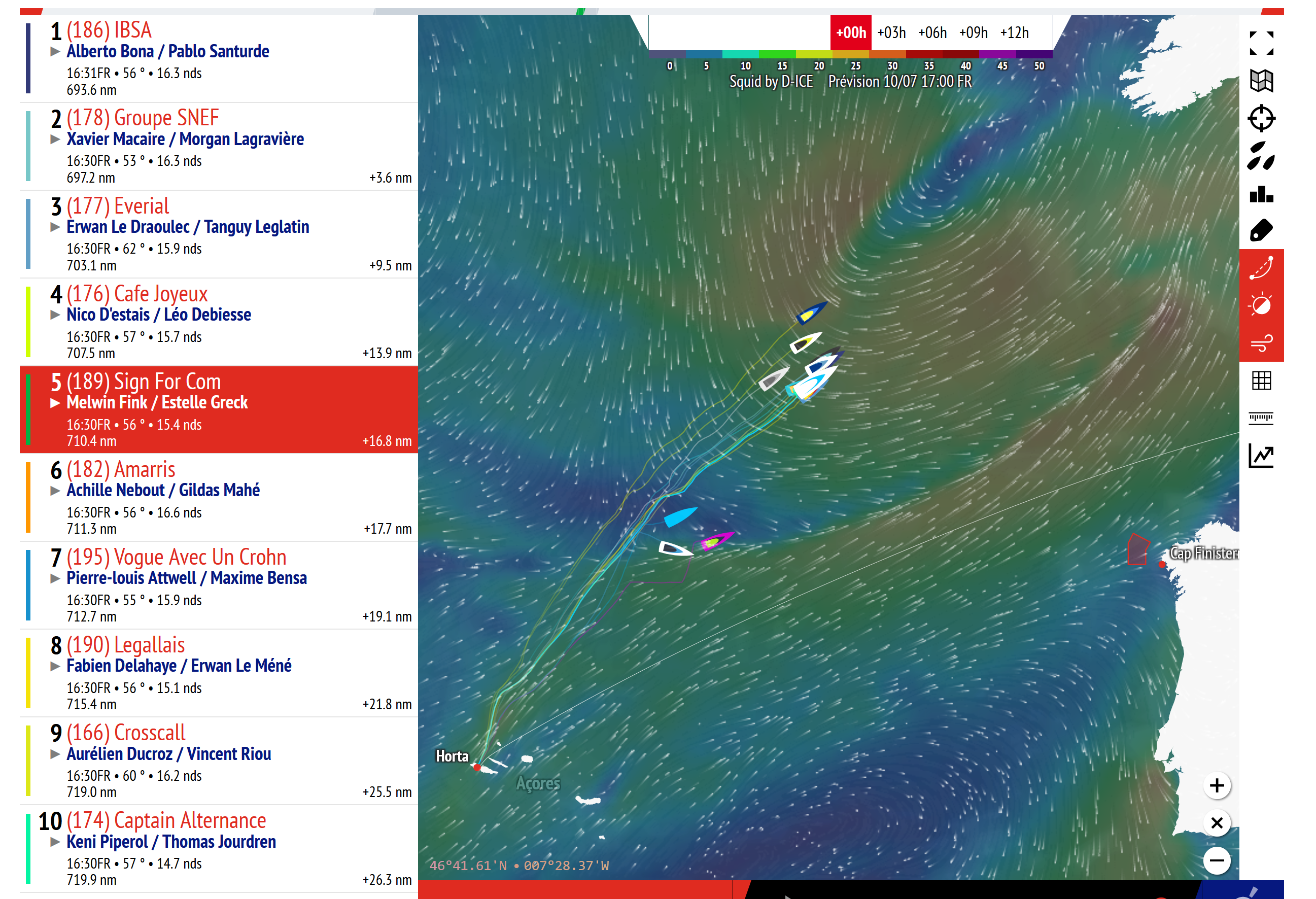This screenshot has width=1316, height=899.
Task: Center map with crosshair target icon
Action: click(1261, 118)
